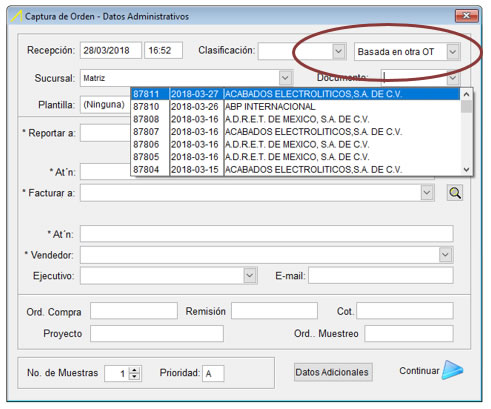Image resolution: width=491 pixels, height=409 pixels.
Task: Decrease No. de Muestras with down arrow
Action: pyautogui.click(x=134, y=376)
